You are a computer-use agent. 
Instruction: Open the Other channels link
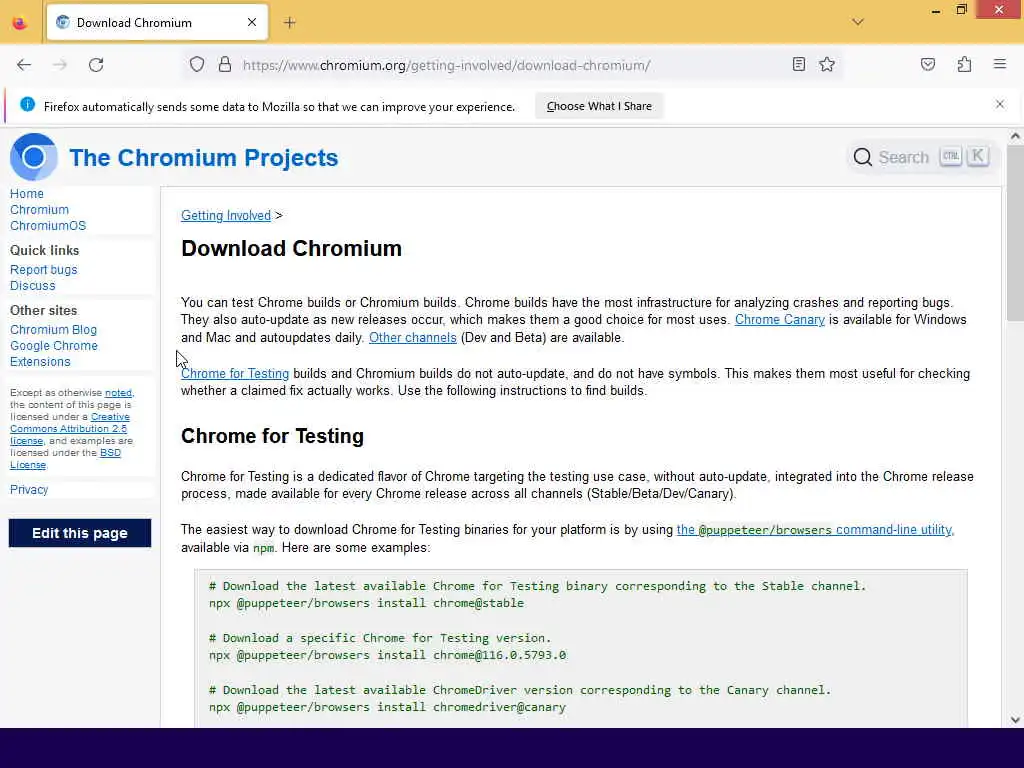click(x=412, y=338)
